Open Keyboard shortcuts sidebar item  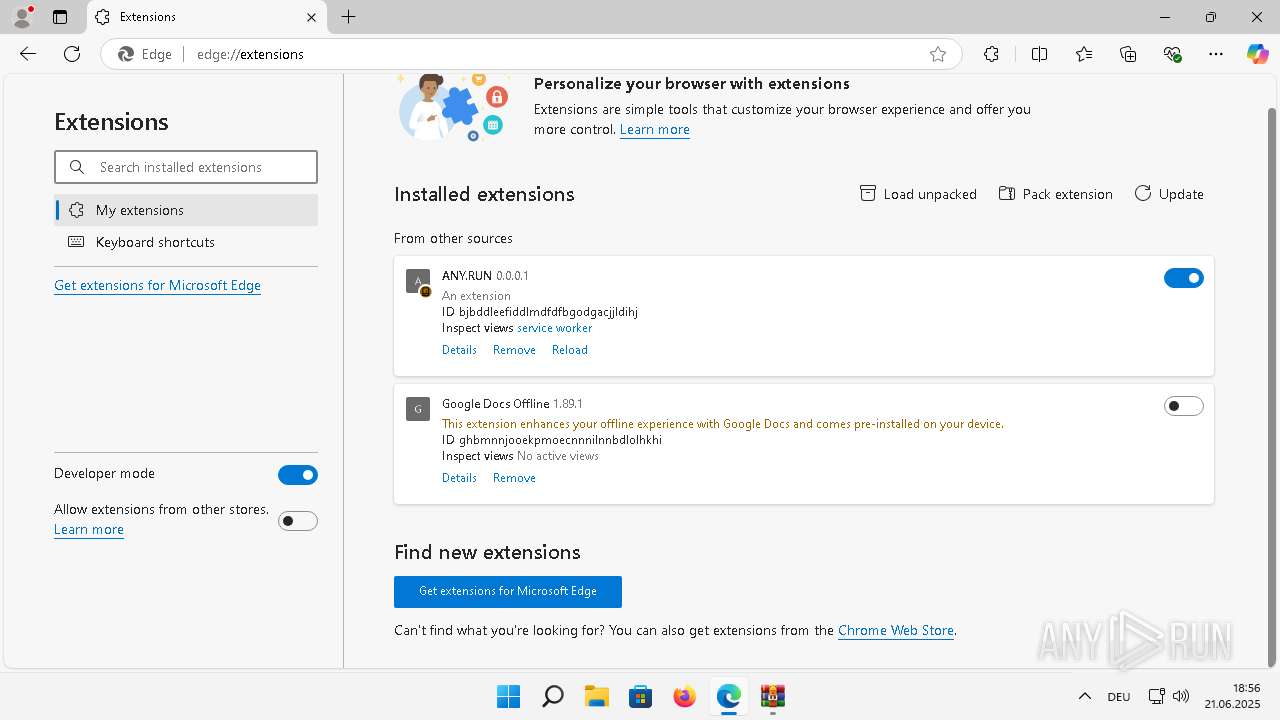coord(186,242)
